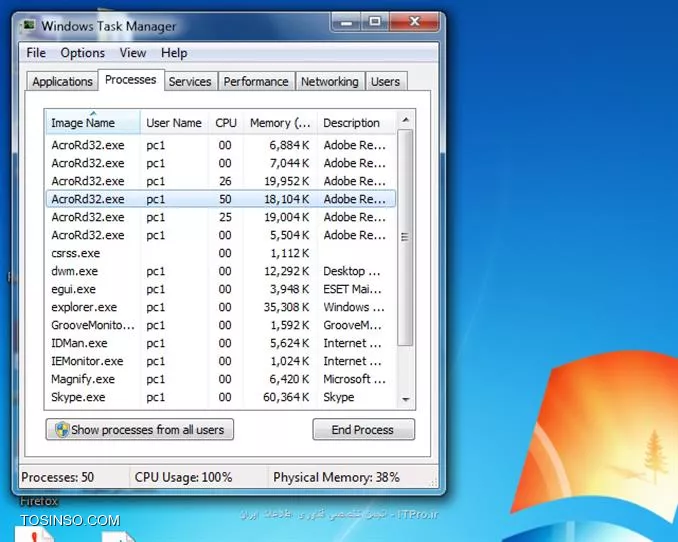Click Show processes from all users
Viewport: 678px width, 542px height.
(140, 430)
